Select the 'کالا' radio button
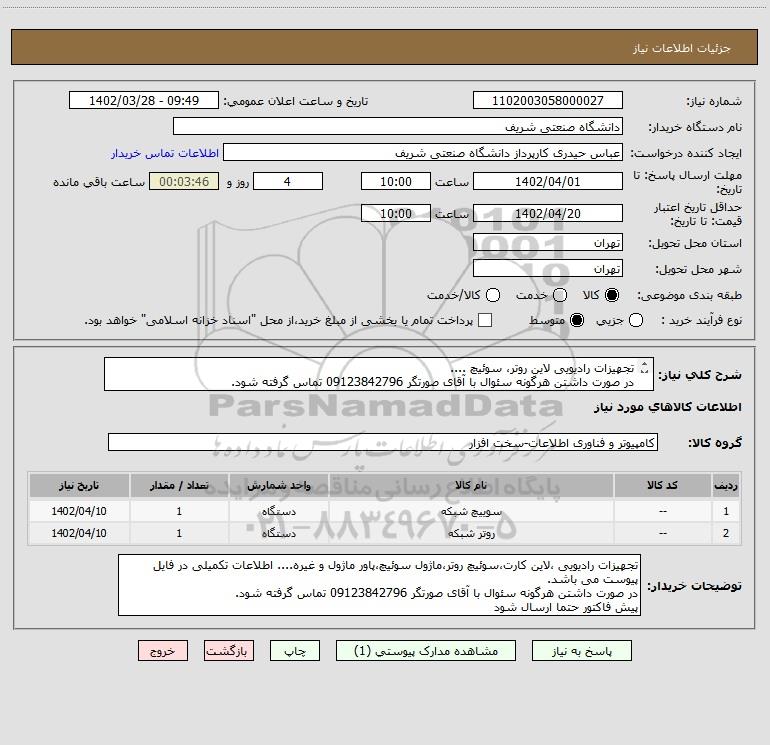 pos(612,295)
